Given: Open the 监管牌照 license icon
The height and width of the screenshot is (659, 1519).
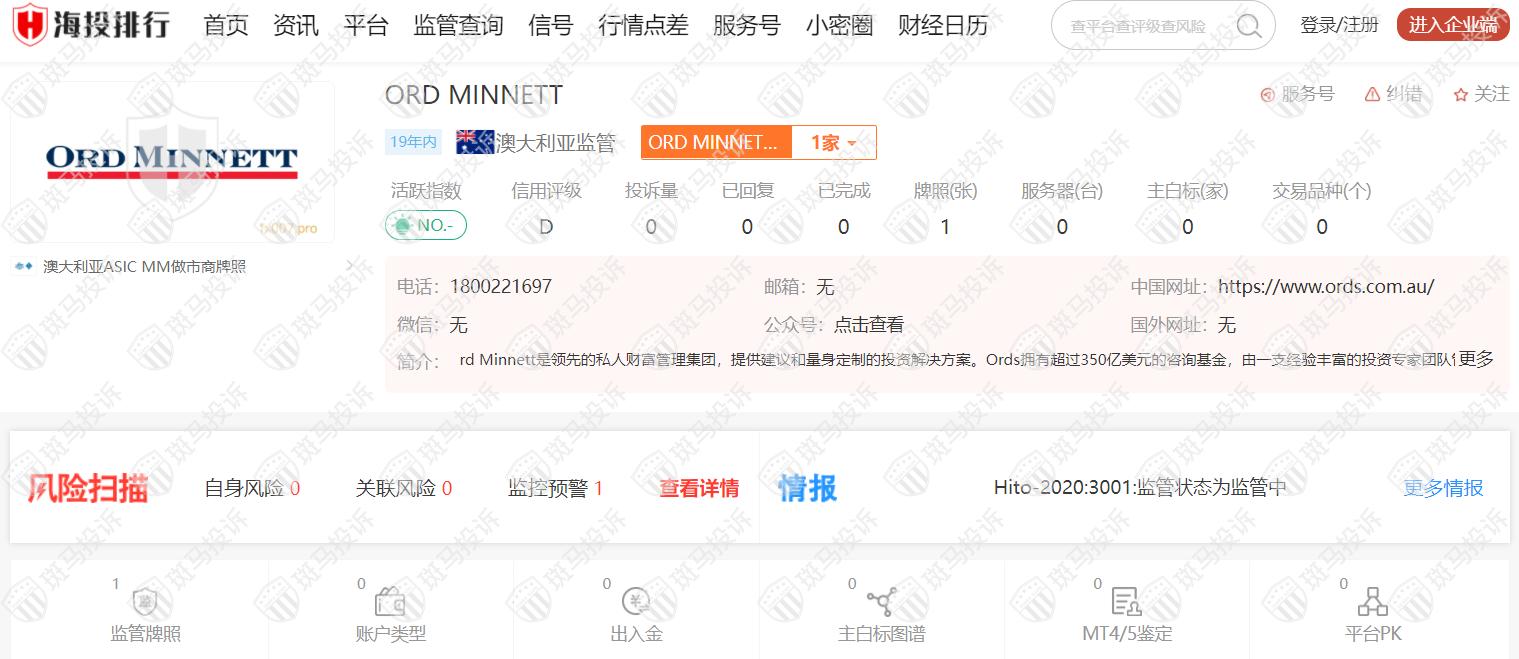Looking at the screenshot, I should pos(146,602).
